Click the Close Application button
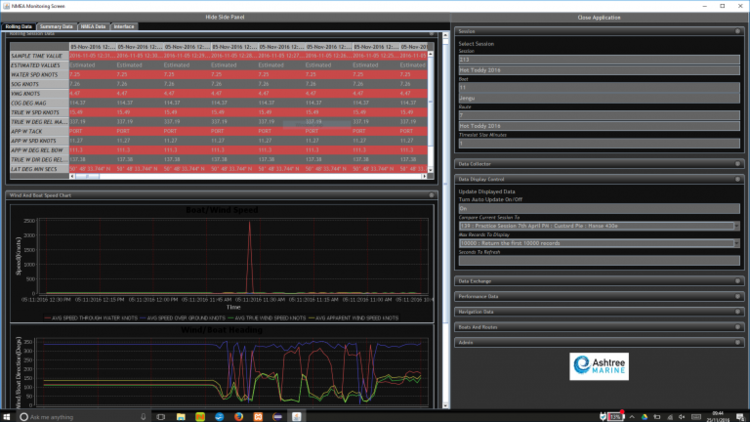This screenshot has width=750, height=422. coord(599,17)
